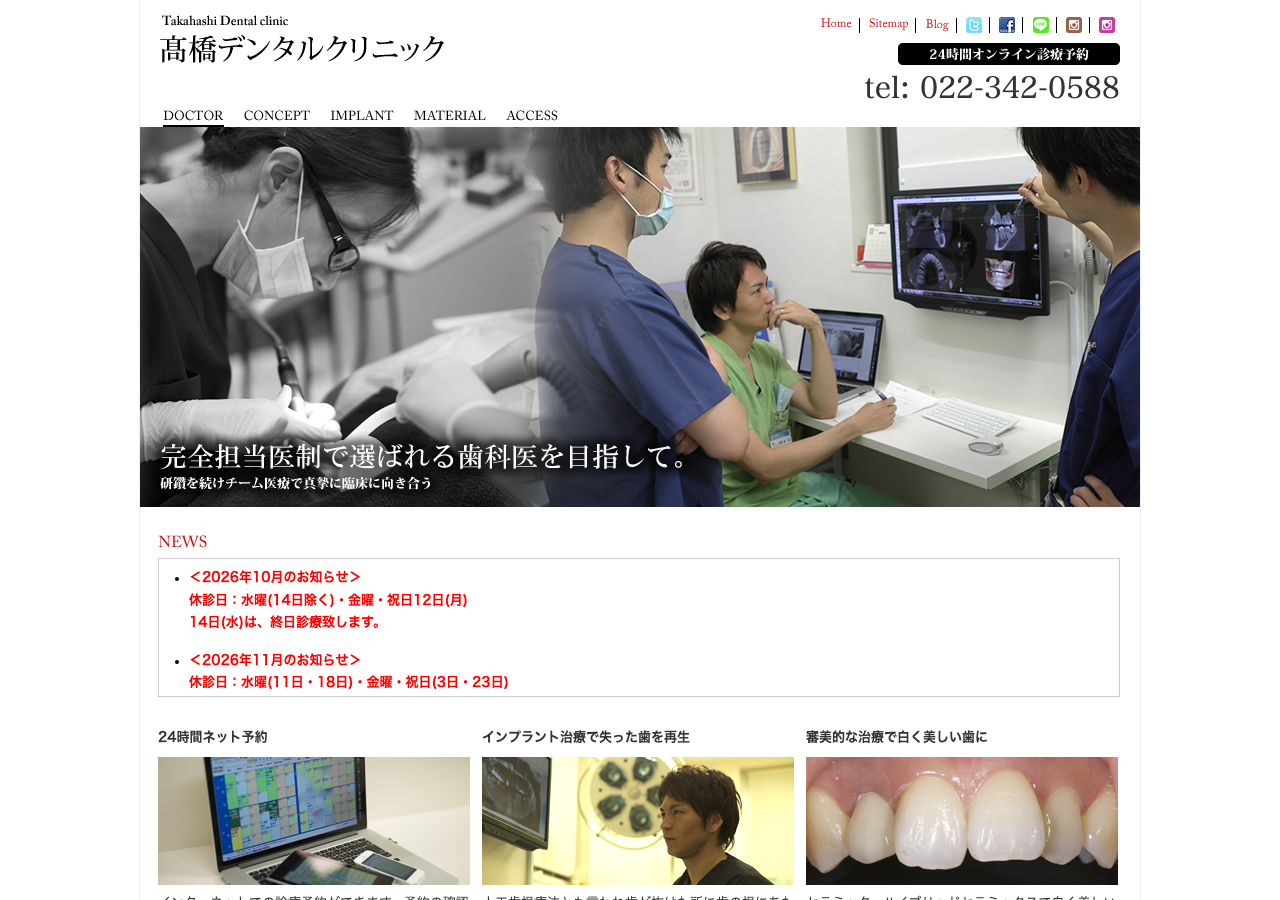Go to the DOCTOR menu page
The width and height of the screenshot is (1280, 900).
click(x=193, y=116)
